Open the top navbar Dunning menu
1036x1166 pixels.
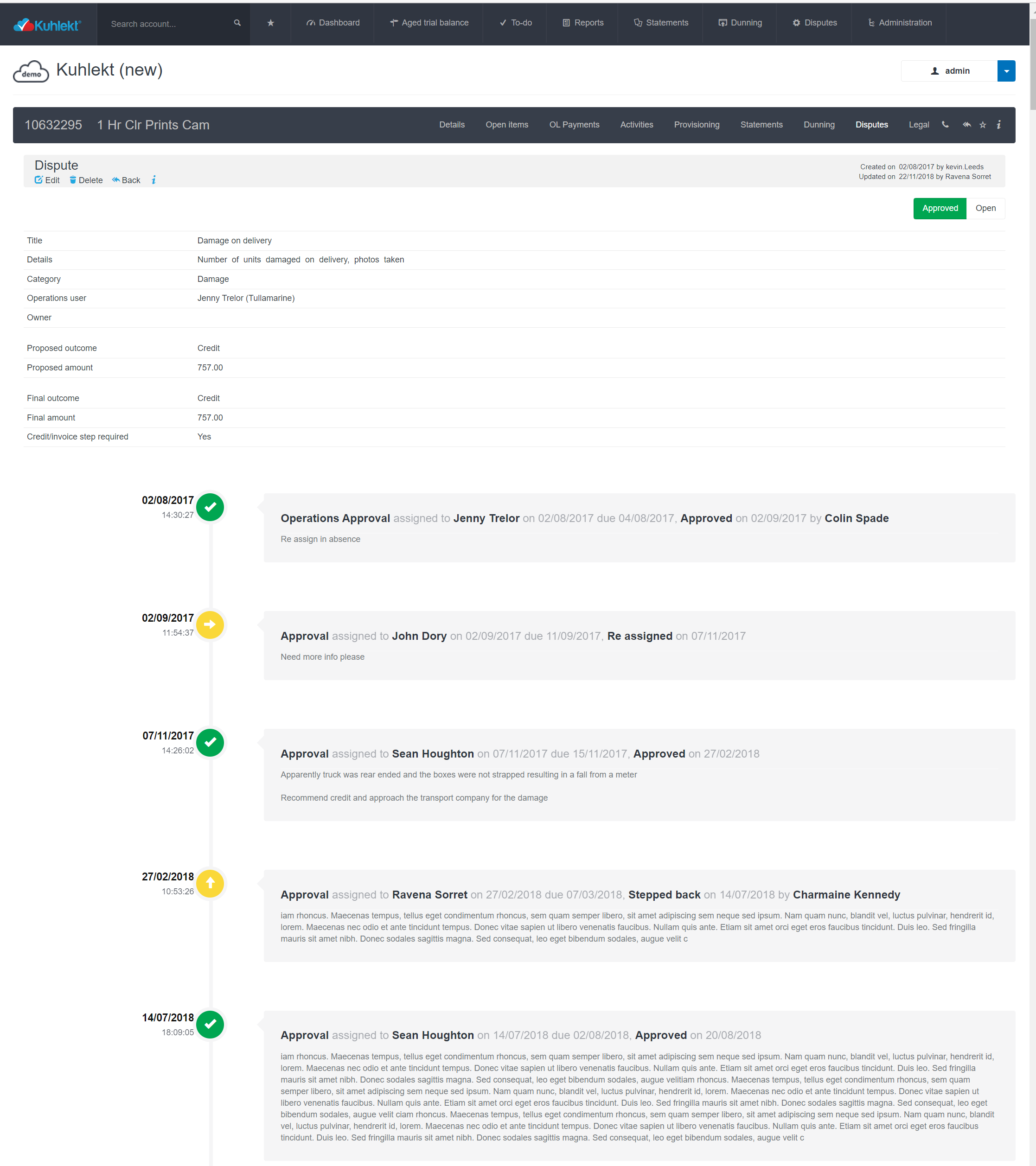[x=740, y=23]
